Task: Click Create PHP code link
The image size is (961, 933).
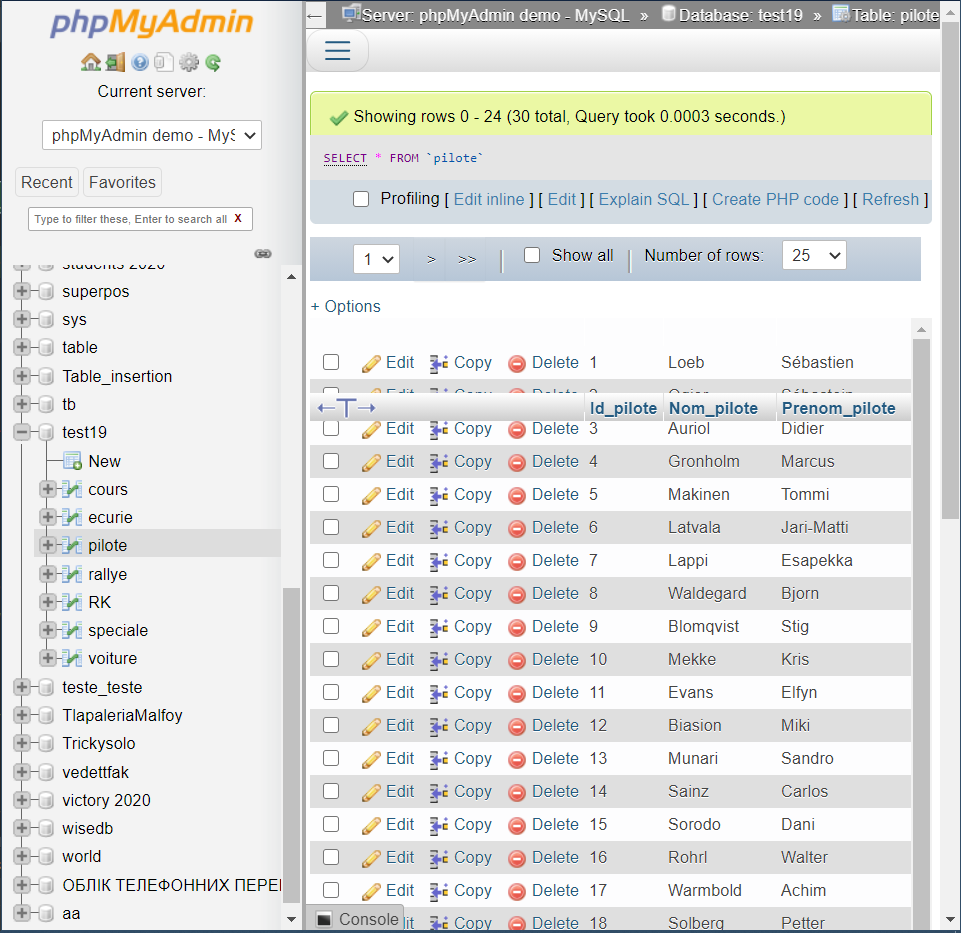Action: coord(775,199)
